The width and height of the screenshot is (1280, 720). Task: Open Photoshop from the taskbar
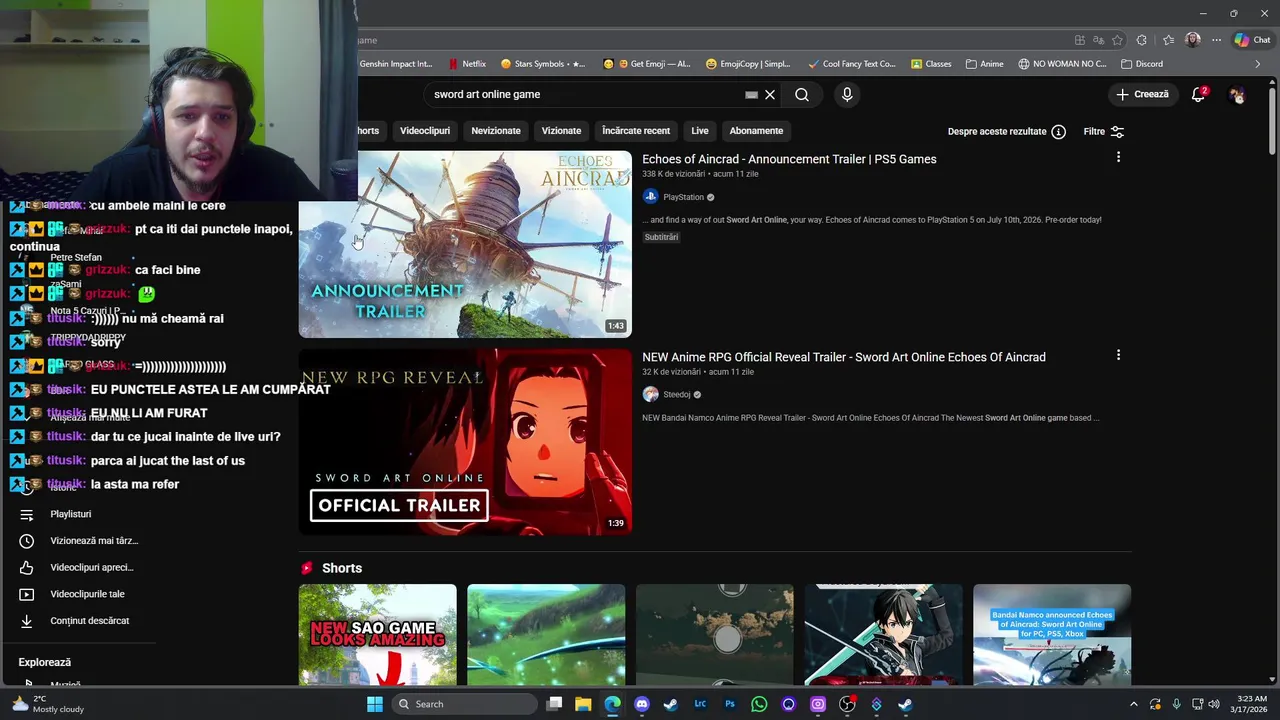(730, 704)
